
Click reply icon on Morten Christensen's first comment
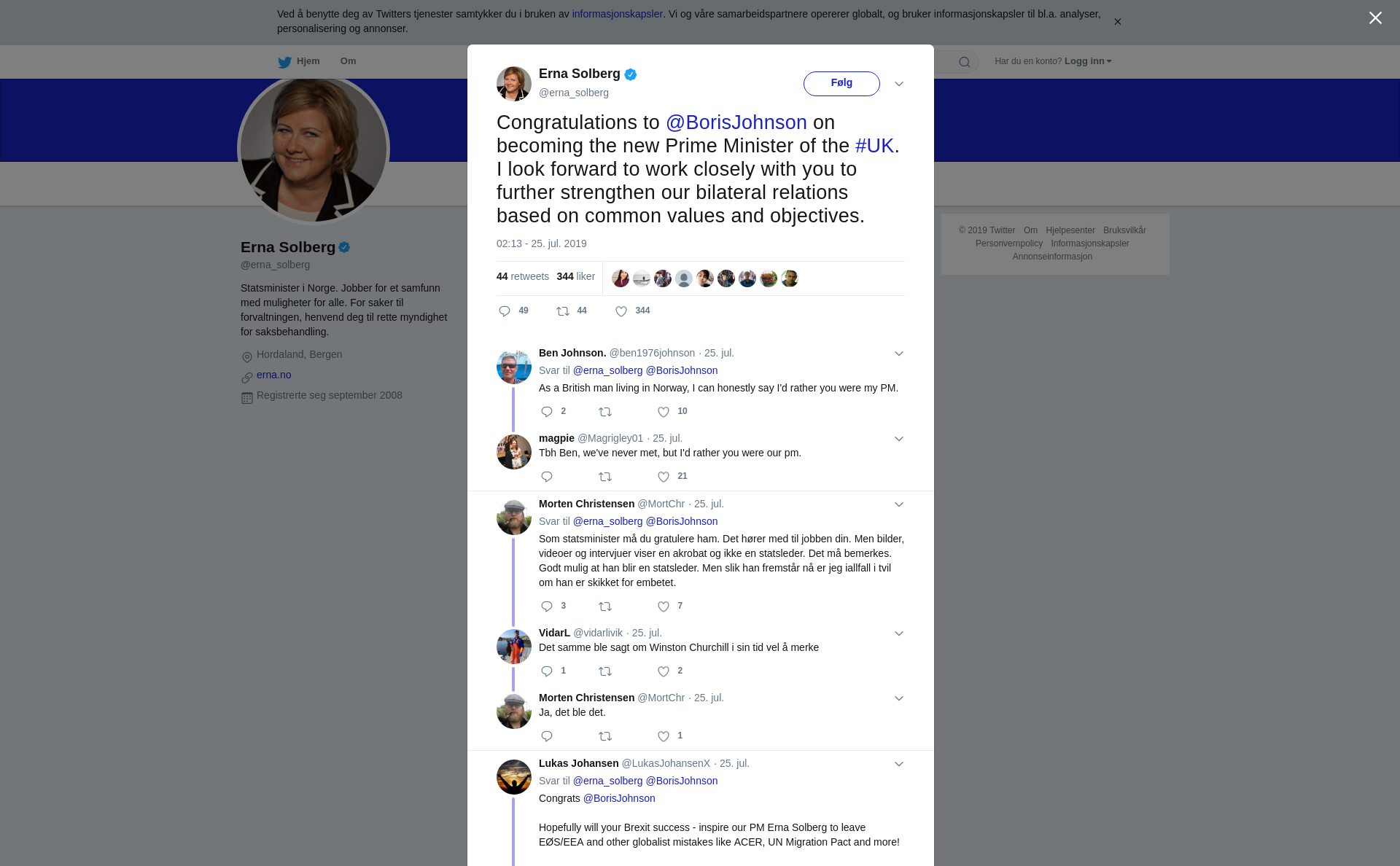click(x=547, y=606)
